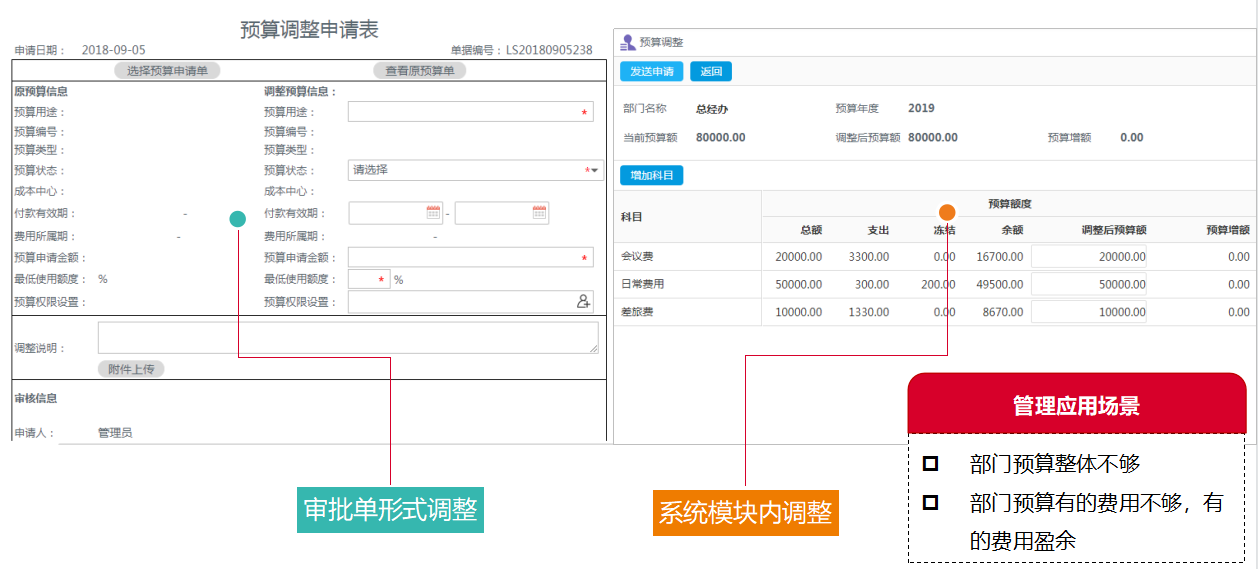Screen dimensions: 1258x569
Task: Open the payment validity start date calendar
Action: tap(433, 213)
